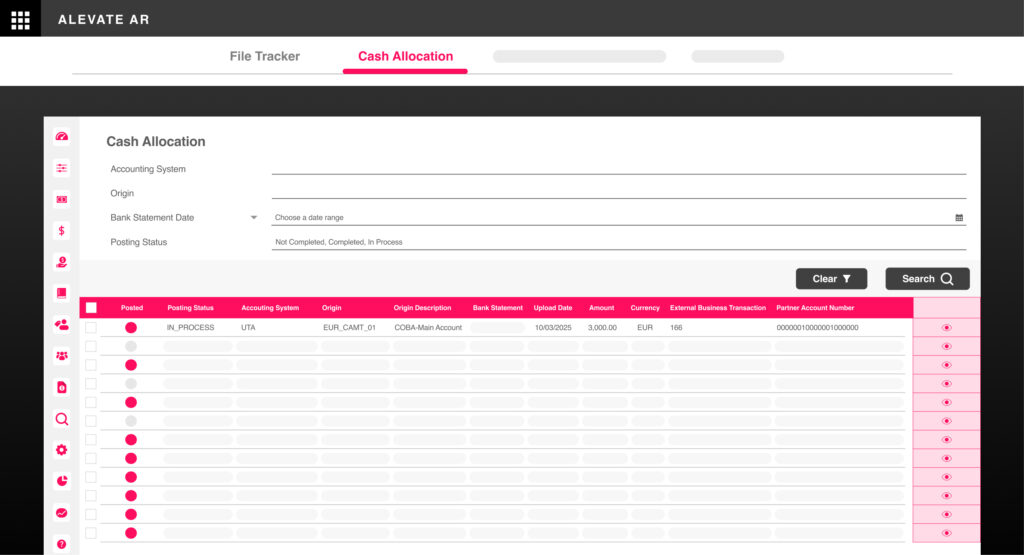Screen dimensions: 1024x555
Task: Open the app launcher grid icon
Action: tap(20, 19)
